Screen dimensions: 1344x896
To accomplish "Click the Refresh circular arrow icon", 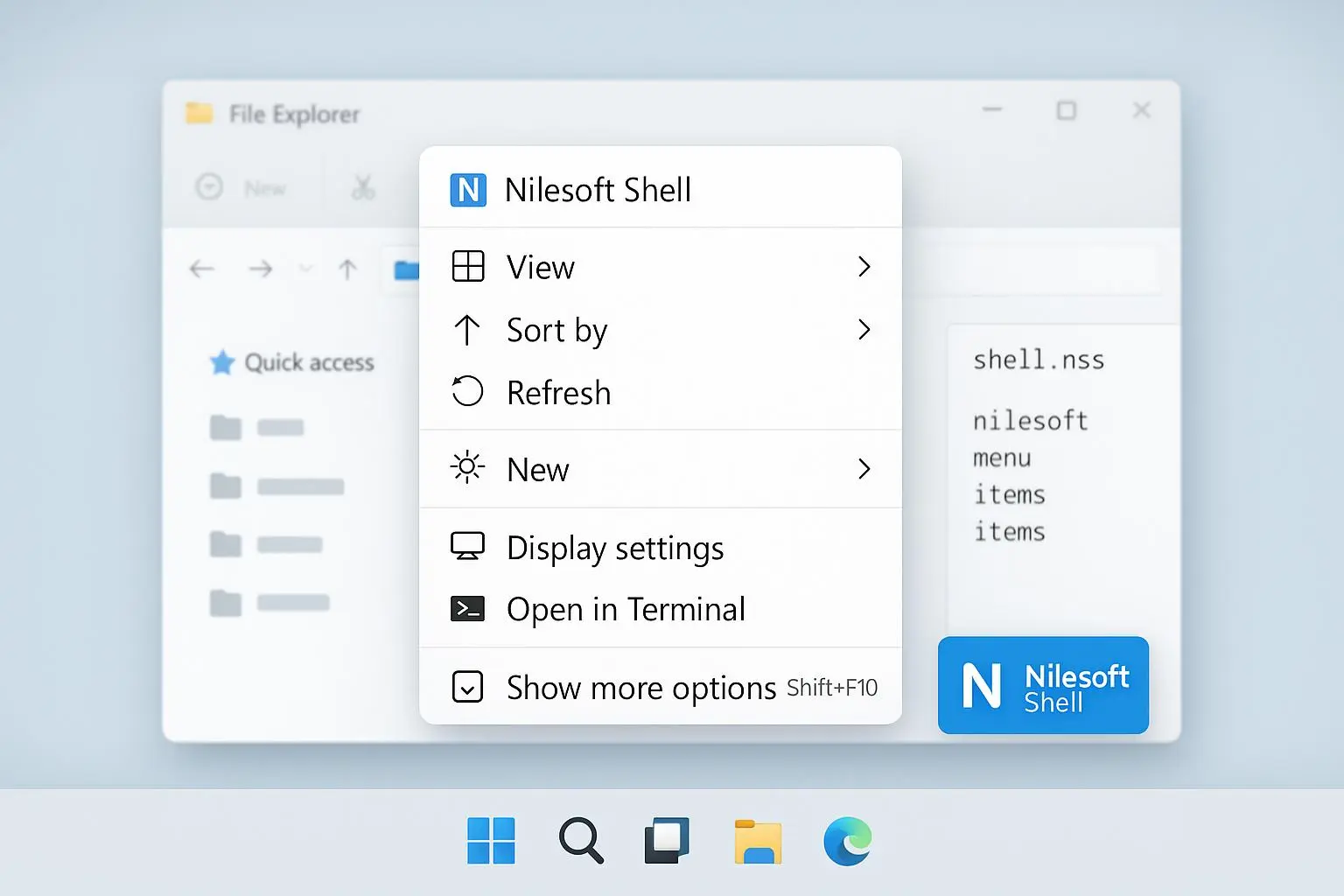I will point(467,391).
